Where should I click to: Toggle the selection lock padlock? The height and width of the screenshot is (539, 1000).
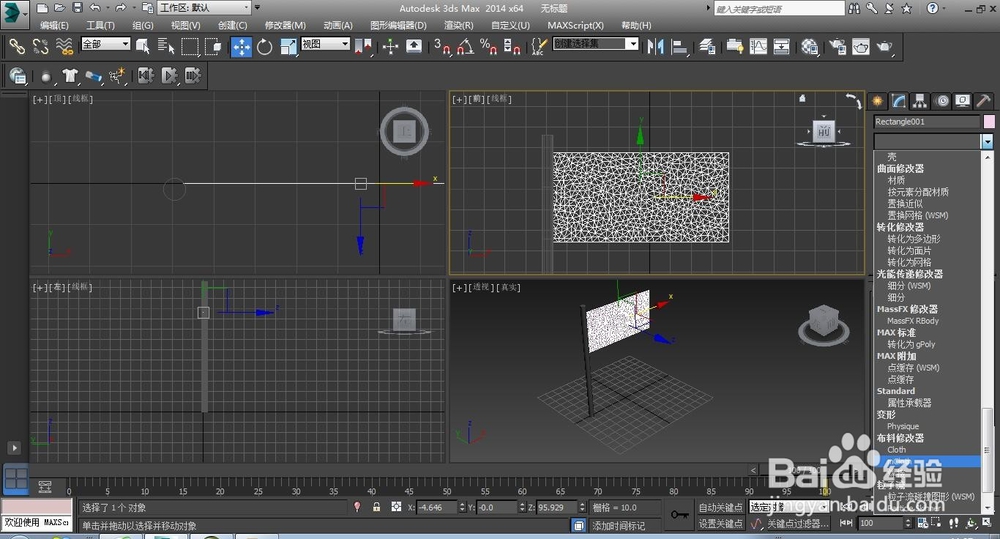(x=376, y=508)
